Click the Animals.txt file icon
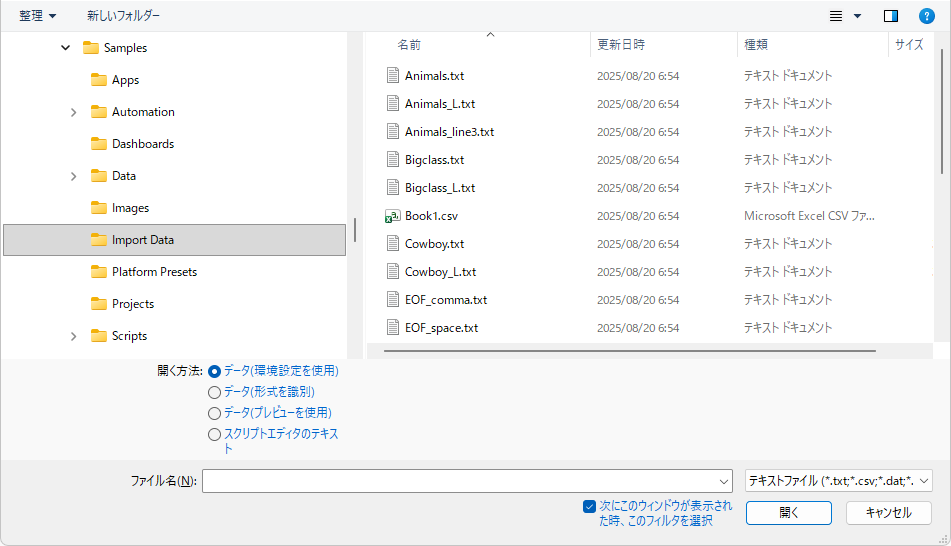 tap(393, 75)
